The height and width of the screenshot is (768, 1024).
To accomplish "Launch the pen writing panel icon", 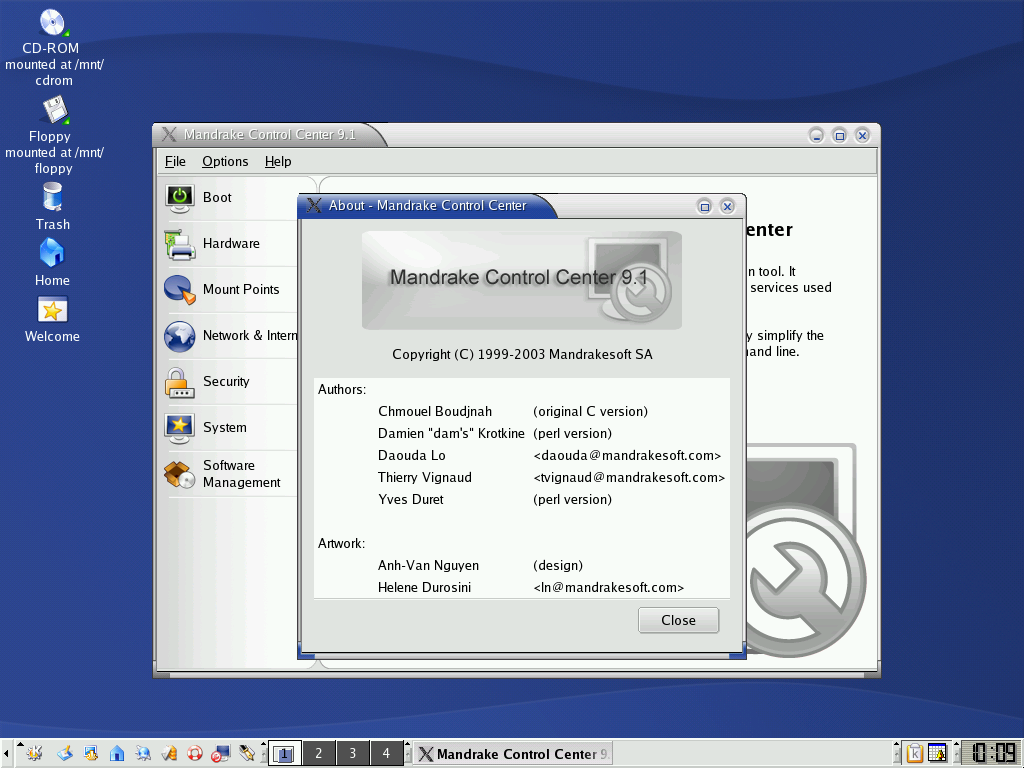I will pyautogui.click(x=247, y=753).
